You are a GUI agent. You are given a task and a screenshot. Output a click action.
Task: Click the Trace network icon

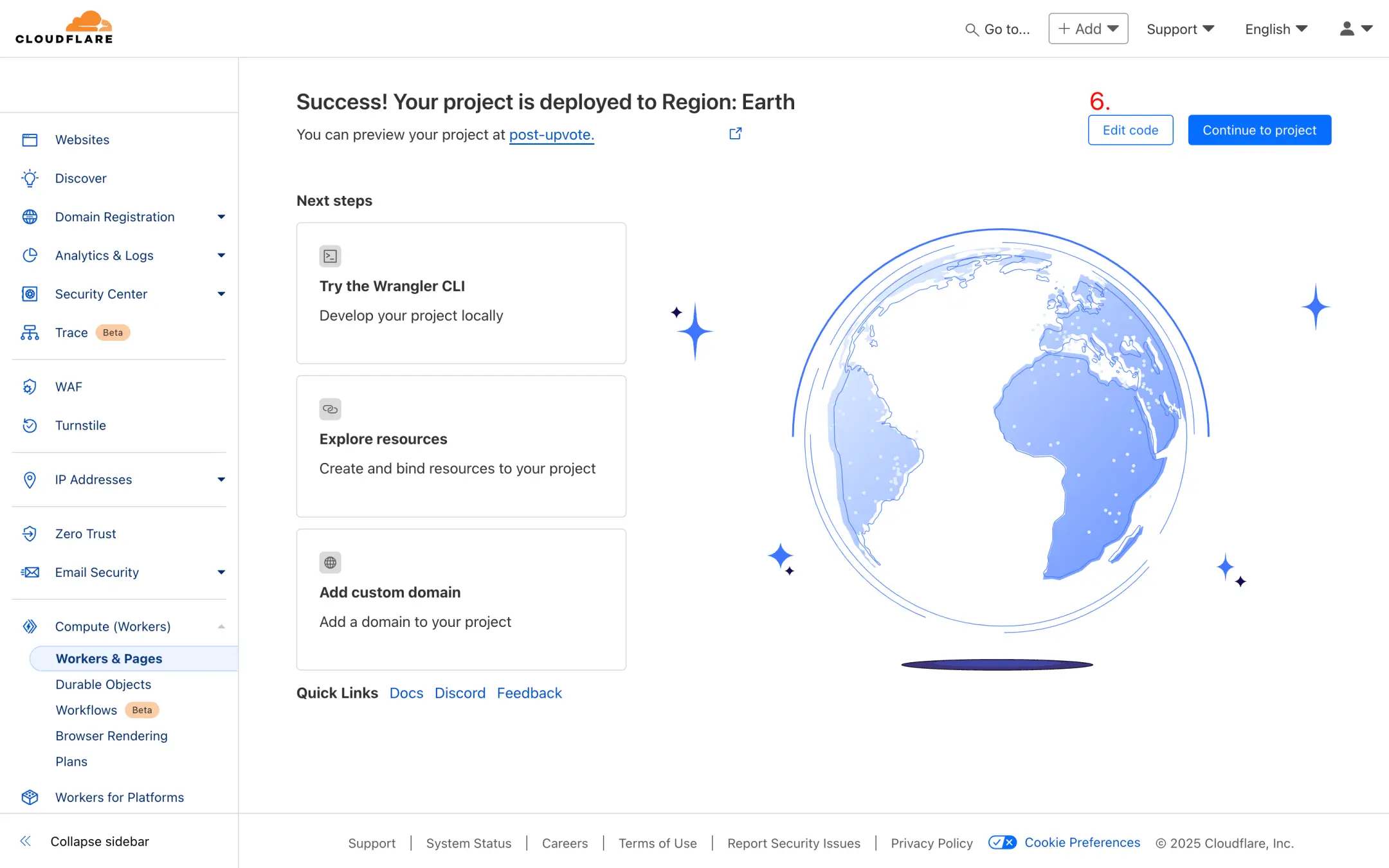(30, 332)
